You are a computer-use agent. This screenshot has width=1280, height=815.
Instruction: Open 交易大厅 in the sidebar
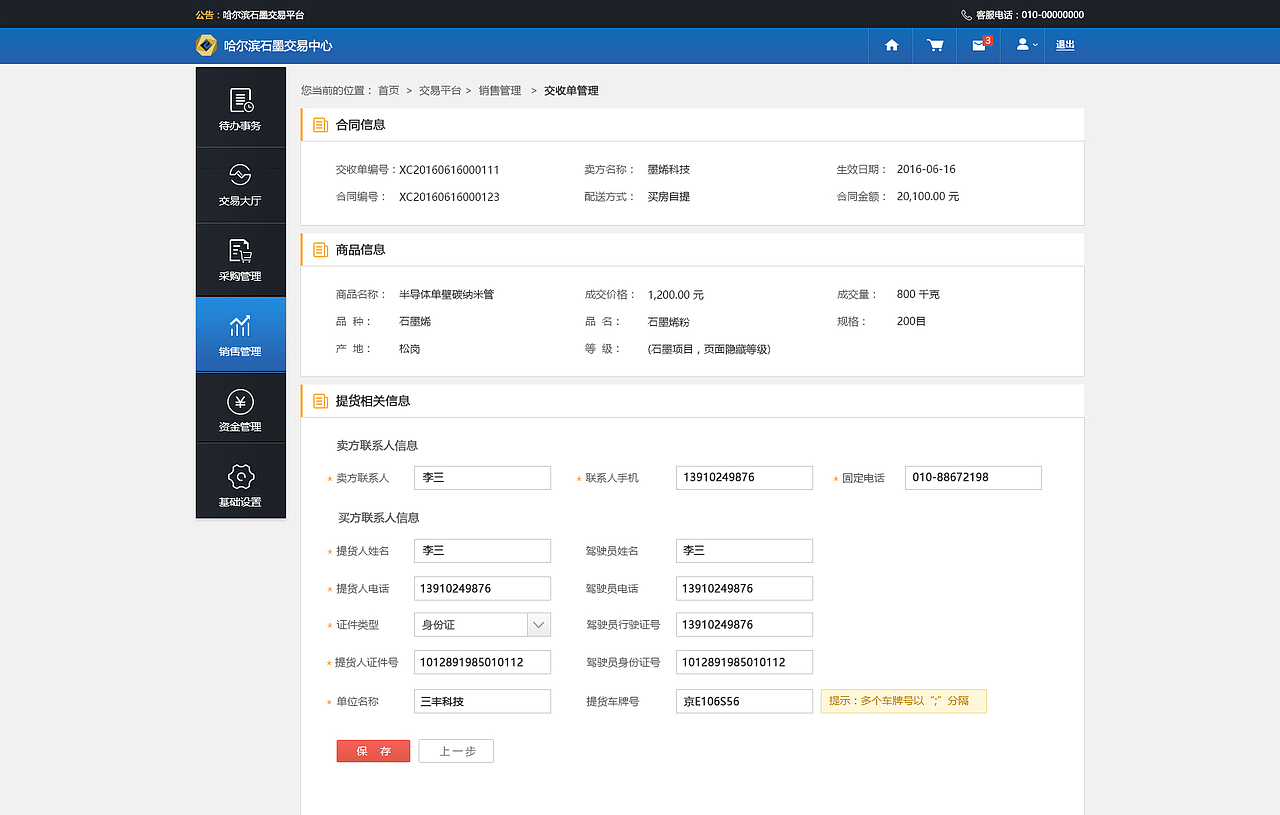pyautogui.click(x=240, y=184)
